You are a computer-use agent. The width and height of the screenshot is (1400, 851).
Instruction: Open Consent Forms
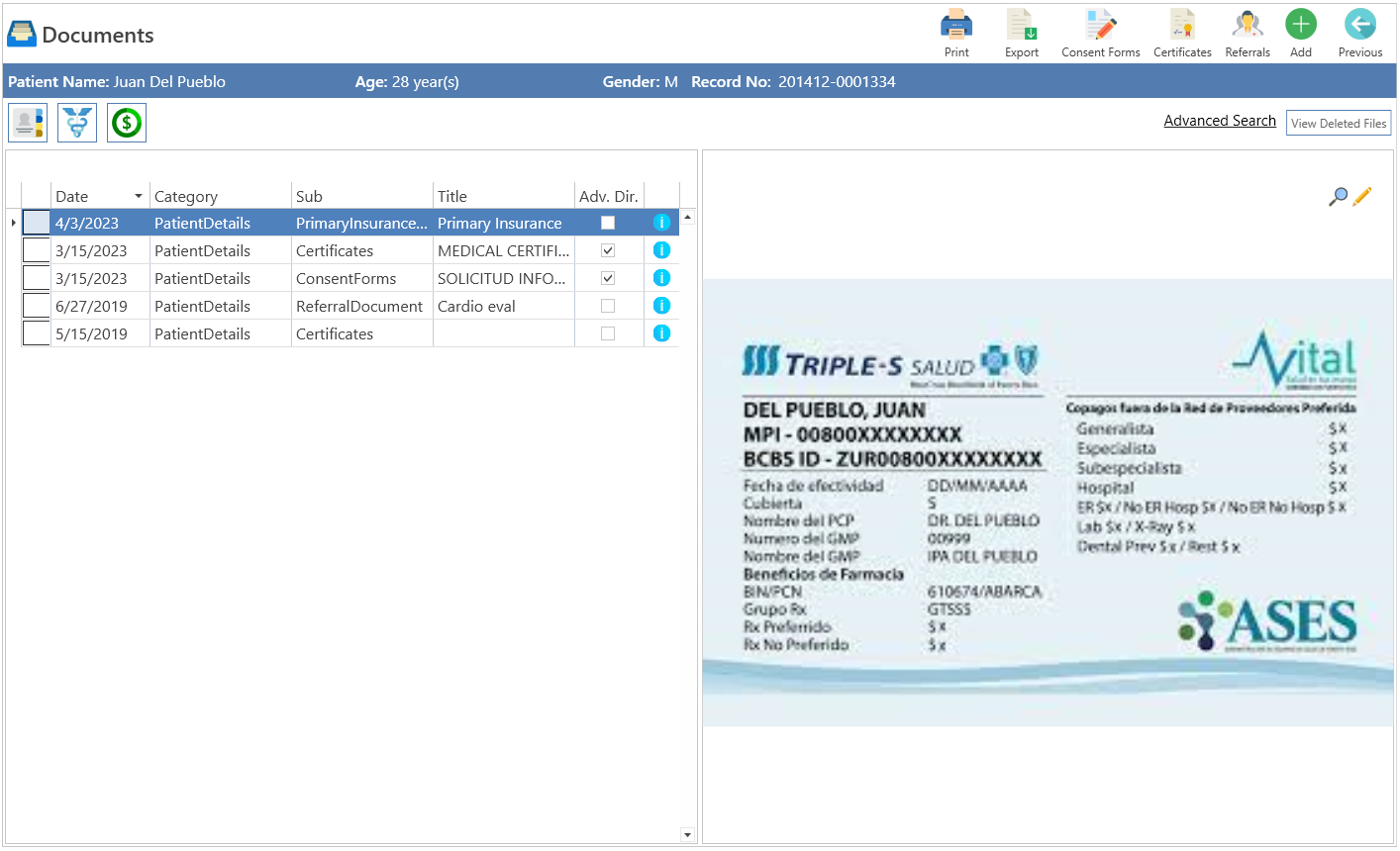pyautogui.click(x=1100, y=34)
